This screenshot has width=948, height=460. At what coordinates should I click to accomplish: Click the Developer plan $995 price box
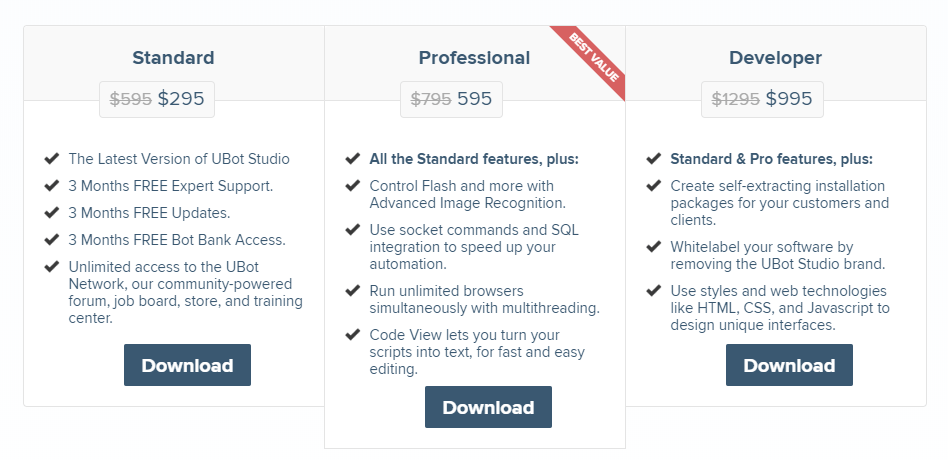click(x=762, y=99)
